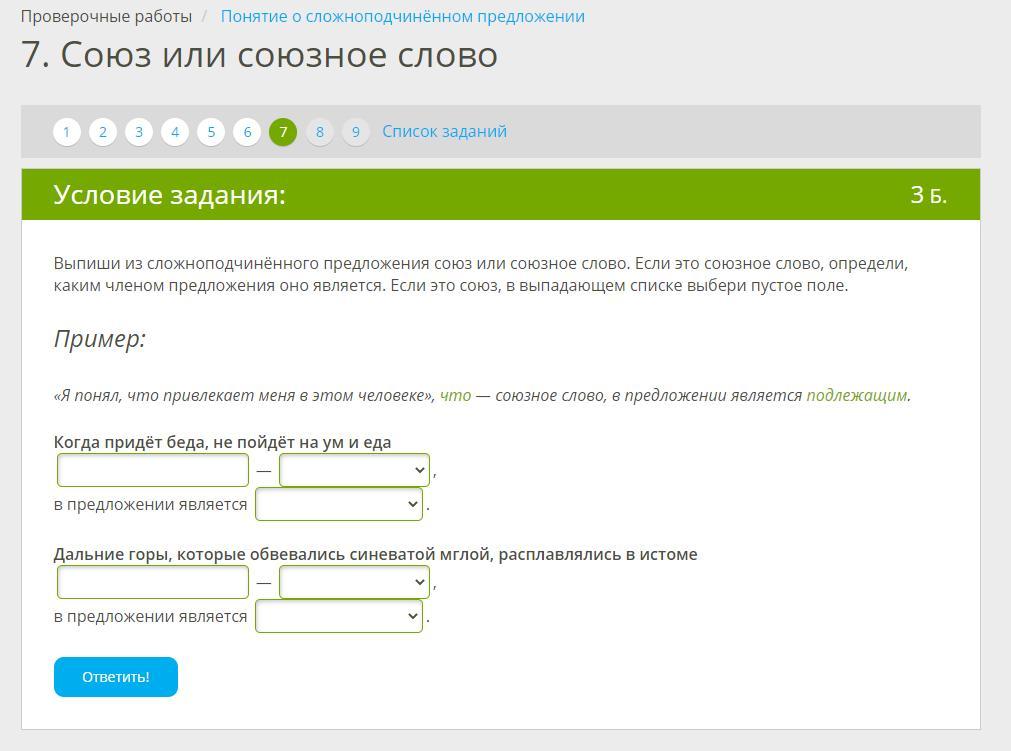Go to task number 6

(247, 132)
